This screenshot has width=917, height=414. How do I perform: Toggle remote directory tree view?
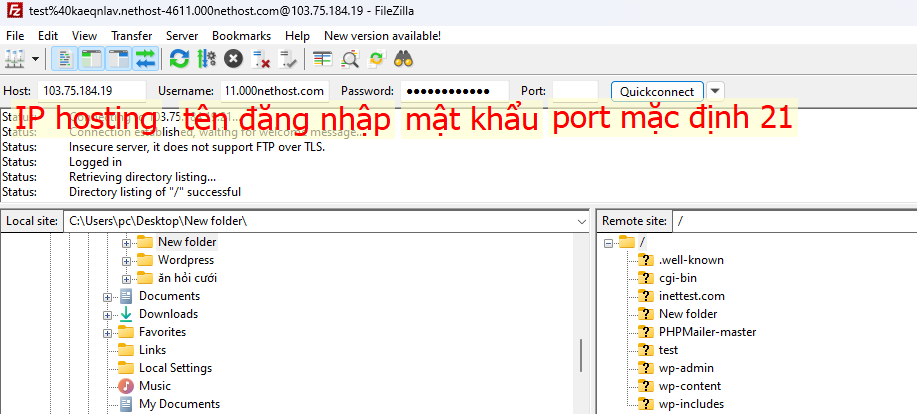118,59
